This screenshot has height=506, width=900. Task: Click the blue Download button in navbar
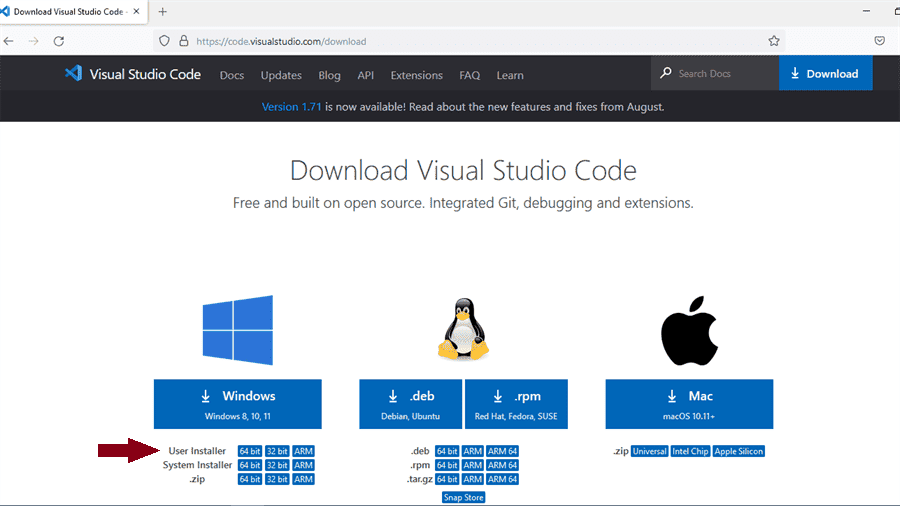point(825,73)
